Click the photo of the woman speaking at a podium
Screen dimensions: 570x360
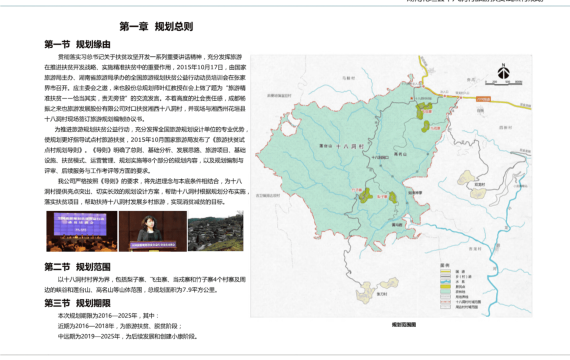coord(153,231)
